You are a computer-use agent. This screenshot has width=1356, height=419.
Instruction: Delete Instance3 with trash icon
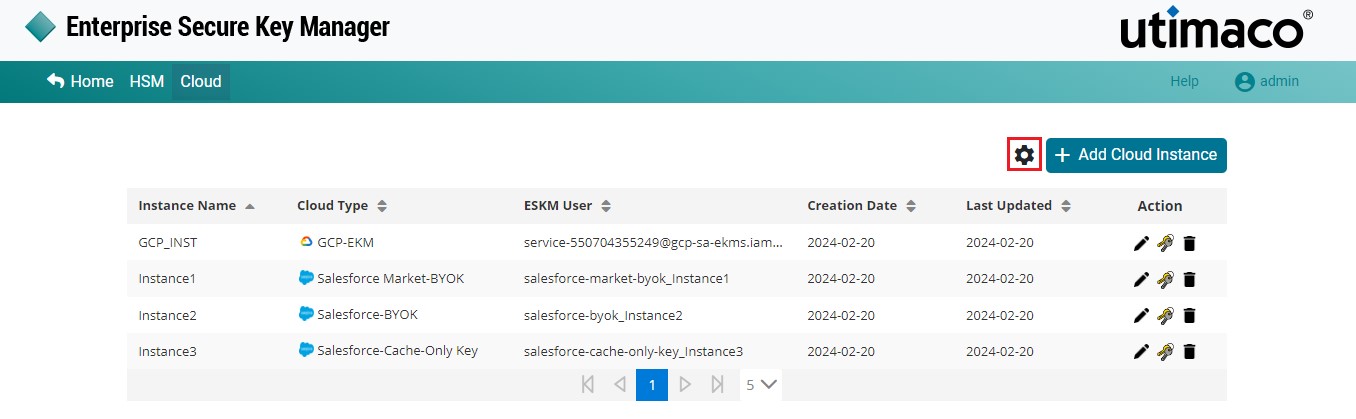[x=1189, y=351]
